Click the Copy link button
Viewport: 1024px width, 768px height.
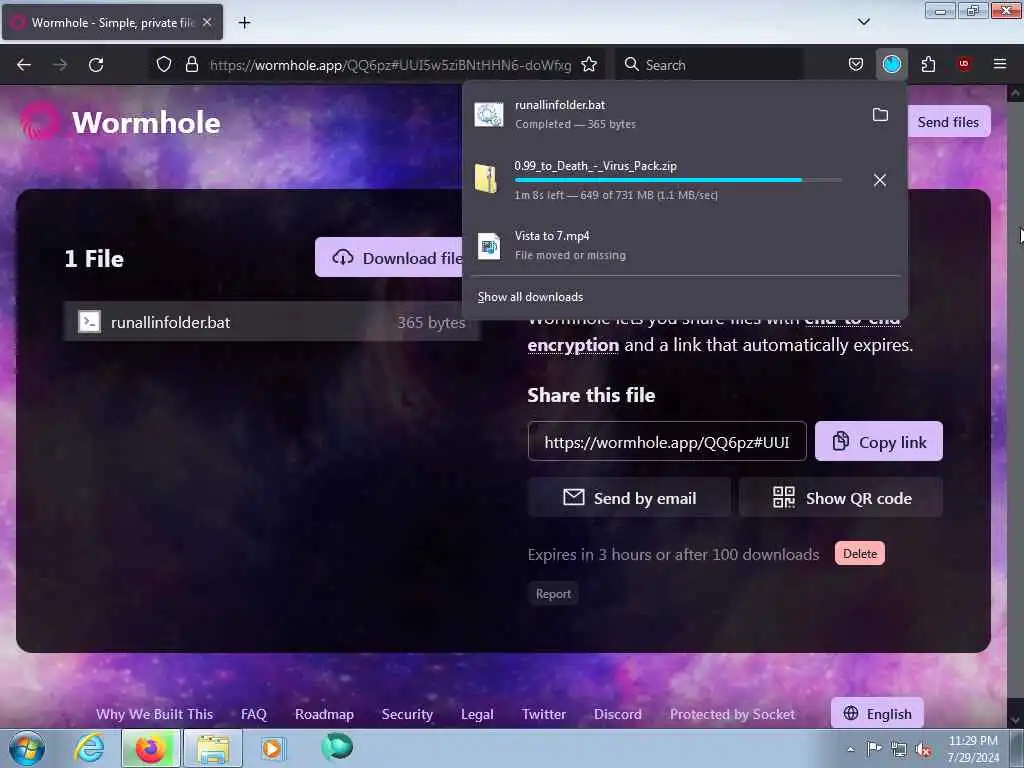tap(878, 442)
